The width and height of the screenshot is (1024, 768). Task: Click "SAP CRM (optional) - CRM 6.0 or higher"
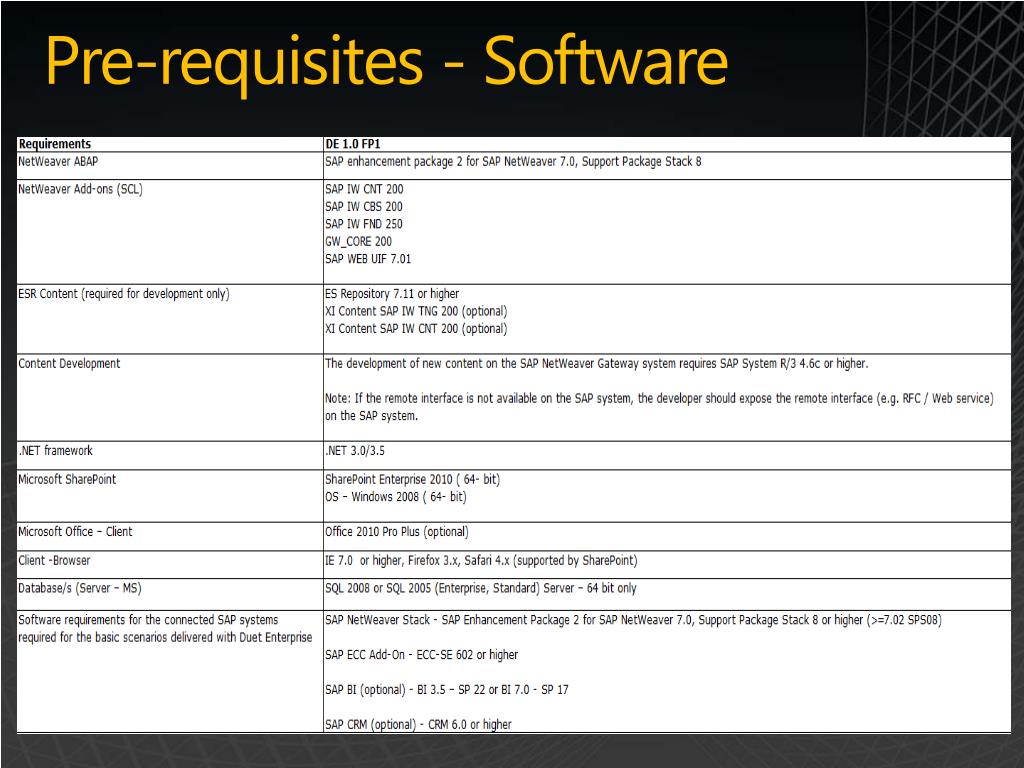(418, 724)
